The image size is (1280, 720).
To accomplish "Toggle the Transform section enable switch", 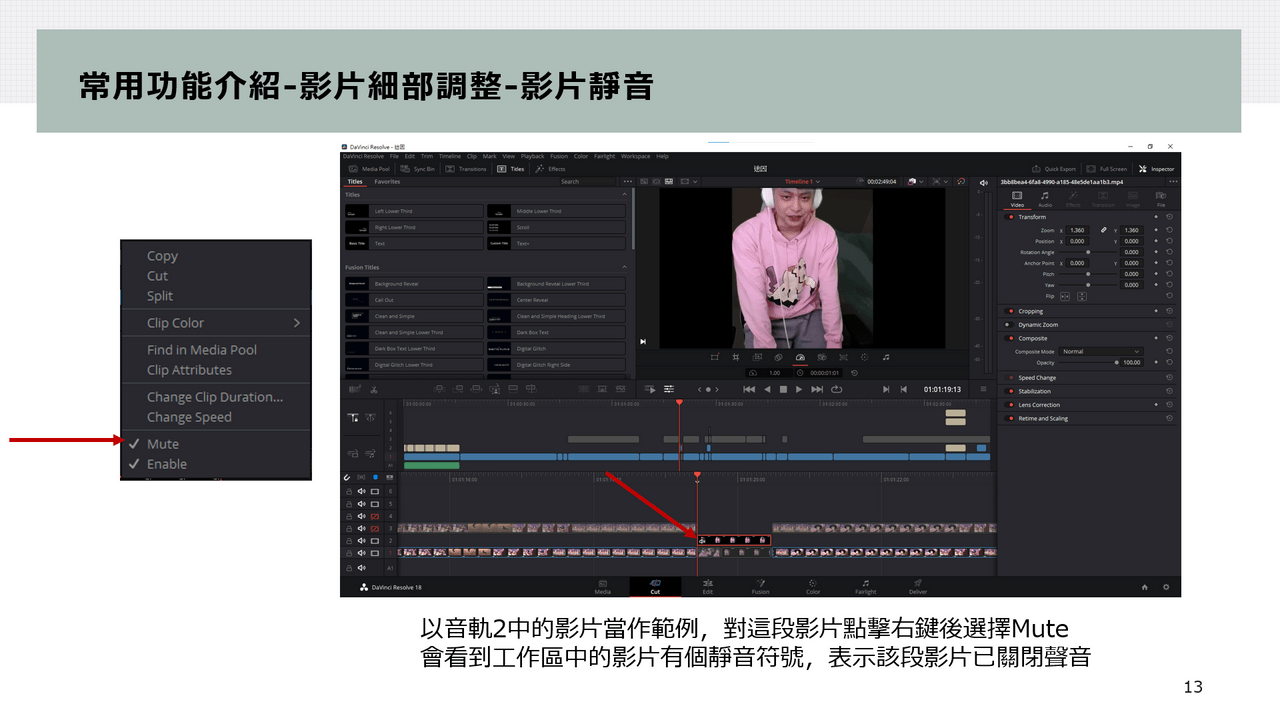I will (1010, 217).
